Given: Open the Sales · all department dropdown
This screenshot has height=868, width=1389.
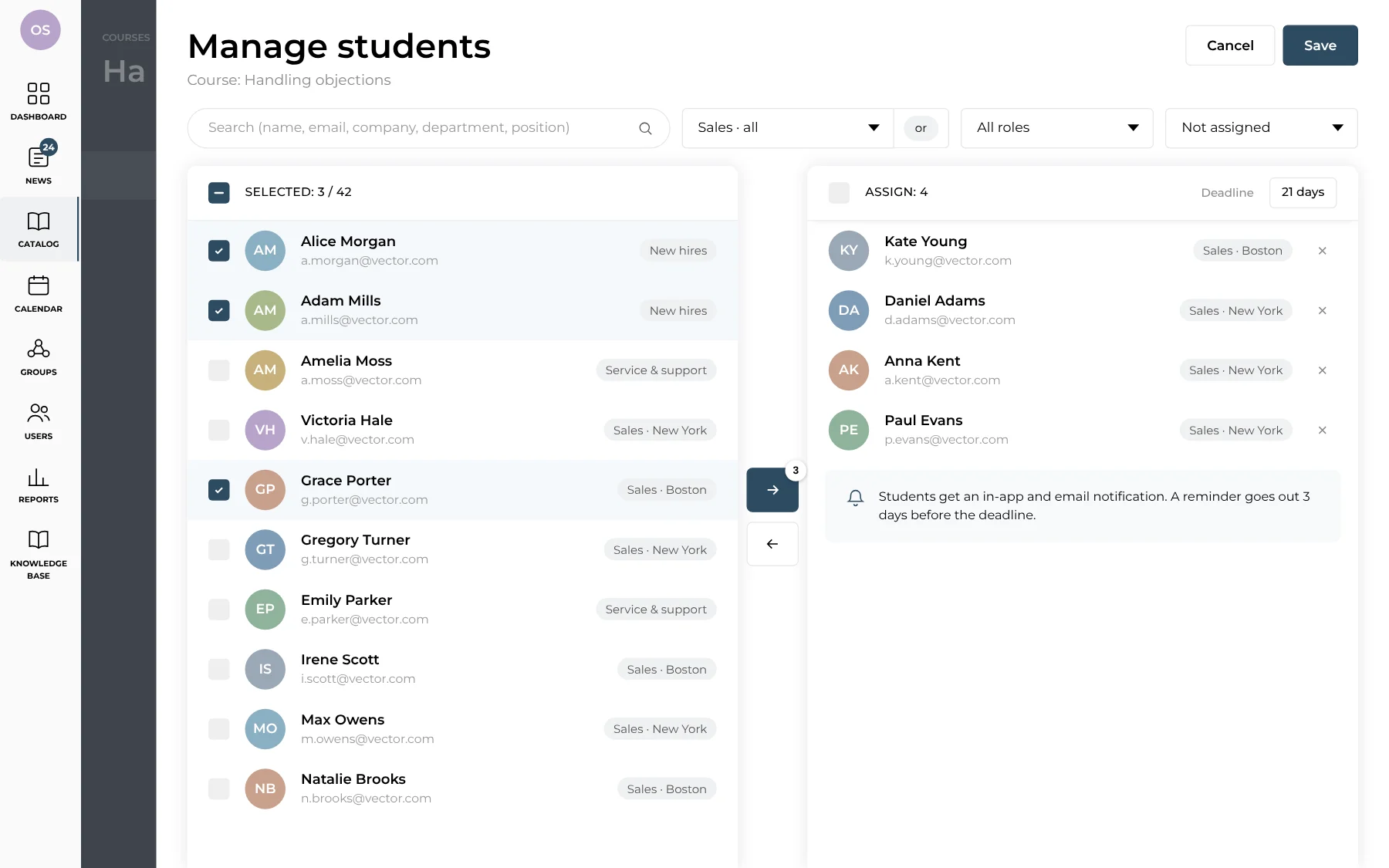Looking at the screenshot, I should click(788, 128).
